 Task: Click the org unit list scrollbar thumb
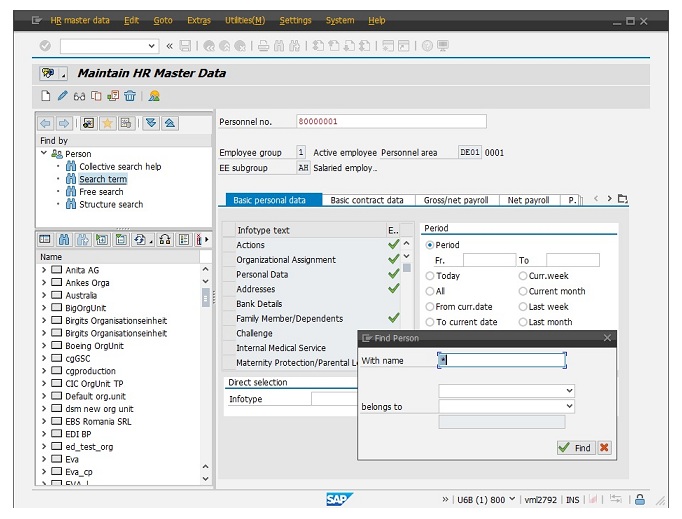point(205,298)
